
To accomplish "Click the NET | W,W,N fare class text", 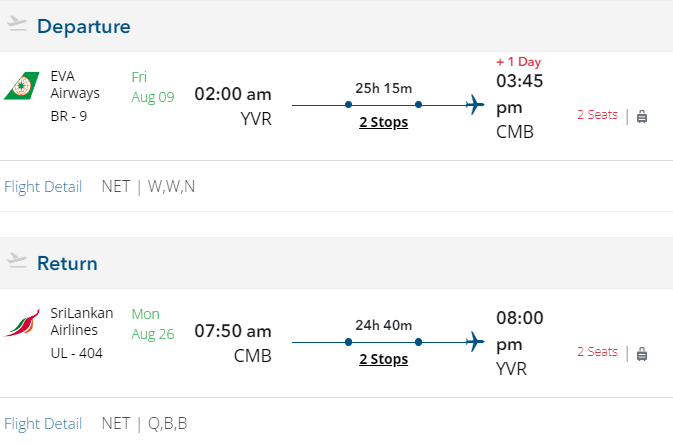I will pyautogui.click(x=148, y=186).
